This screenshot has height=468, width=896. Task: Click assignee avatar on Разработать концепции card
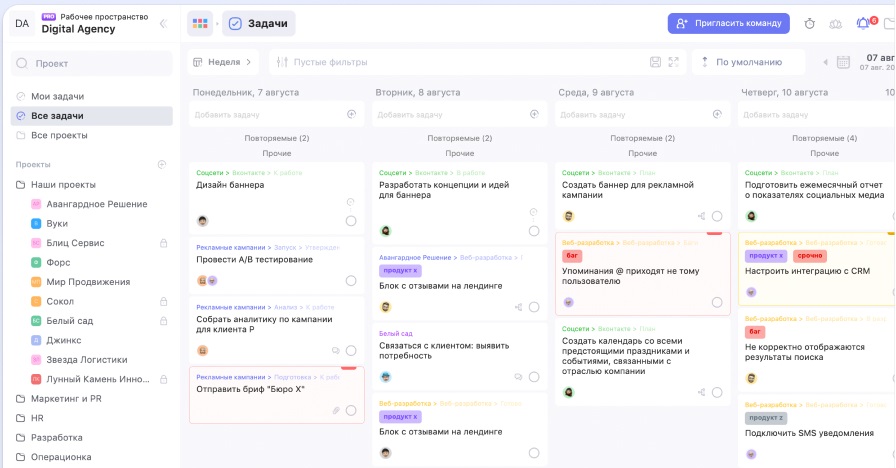385,231
